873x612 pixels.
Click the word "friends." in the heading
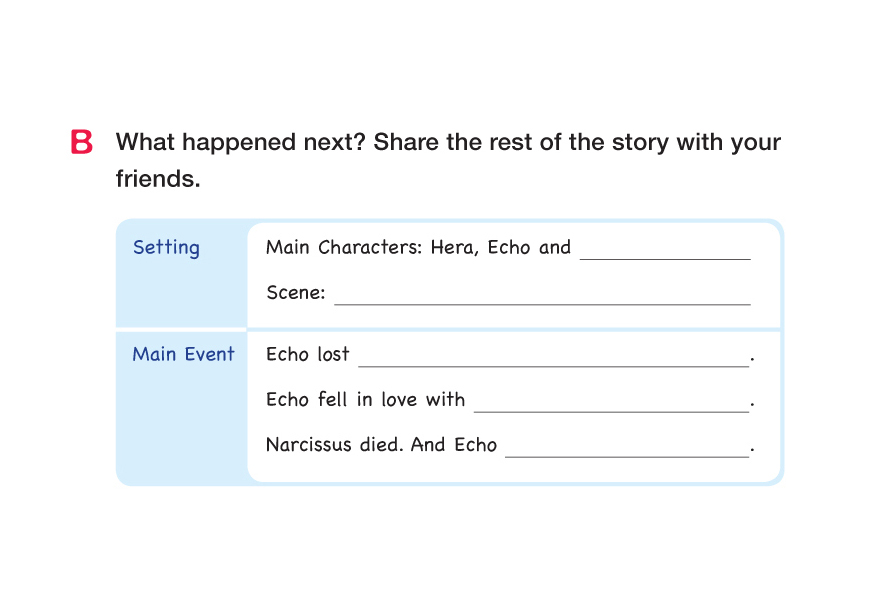point(158,180)
